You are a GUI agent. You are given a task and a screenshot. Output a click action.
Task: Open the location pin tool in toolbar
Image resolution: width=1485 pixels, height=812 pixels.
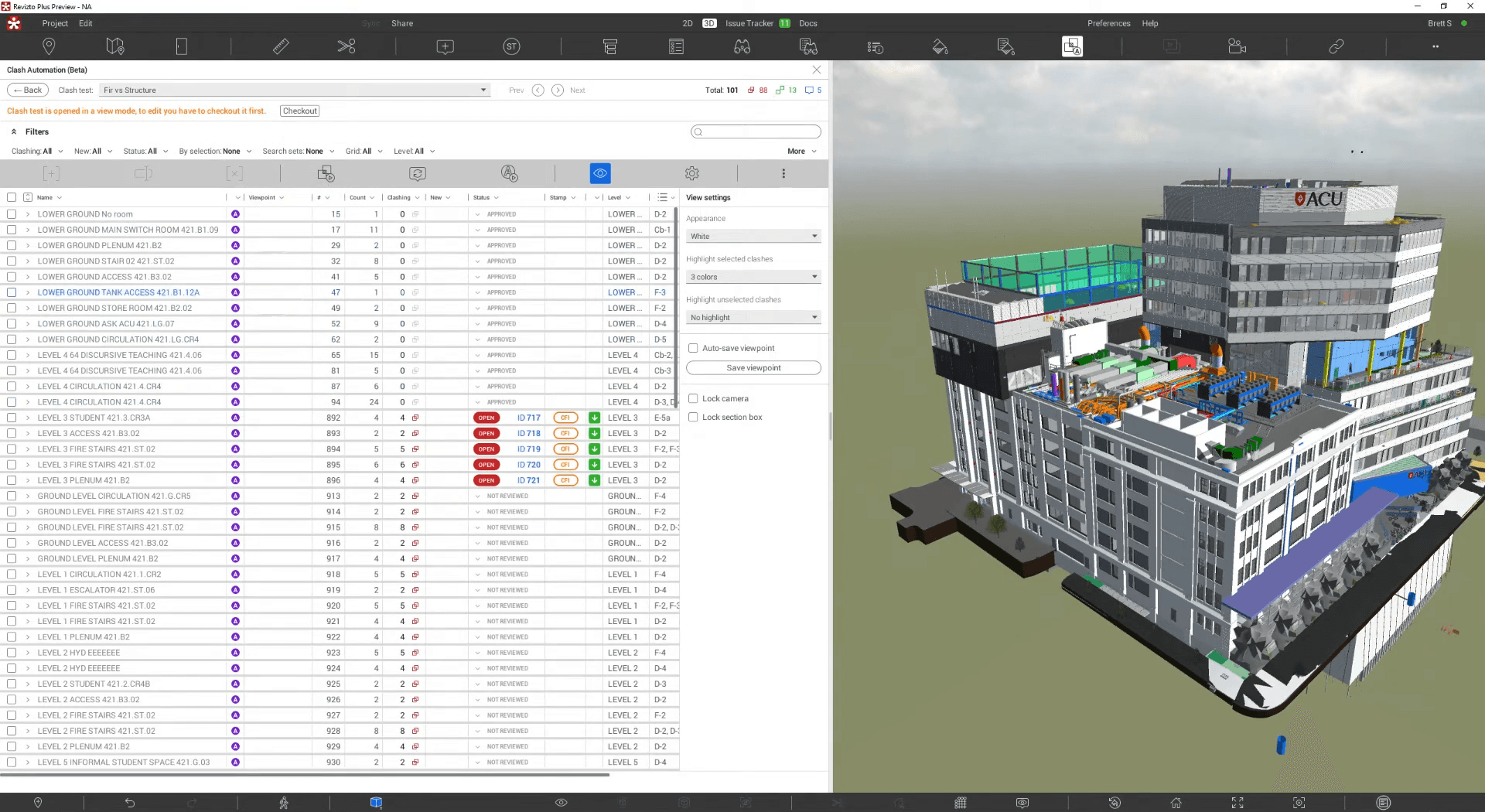49,46
